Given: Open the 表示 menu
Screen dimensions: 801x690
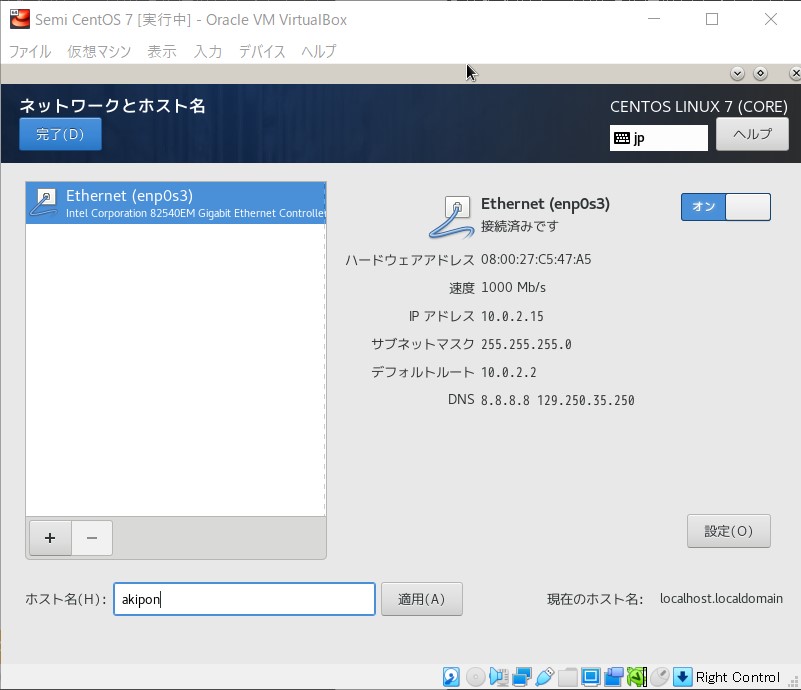Looking at the screenshot, I should 162,51.
